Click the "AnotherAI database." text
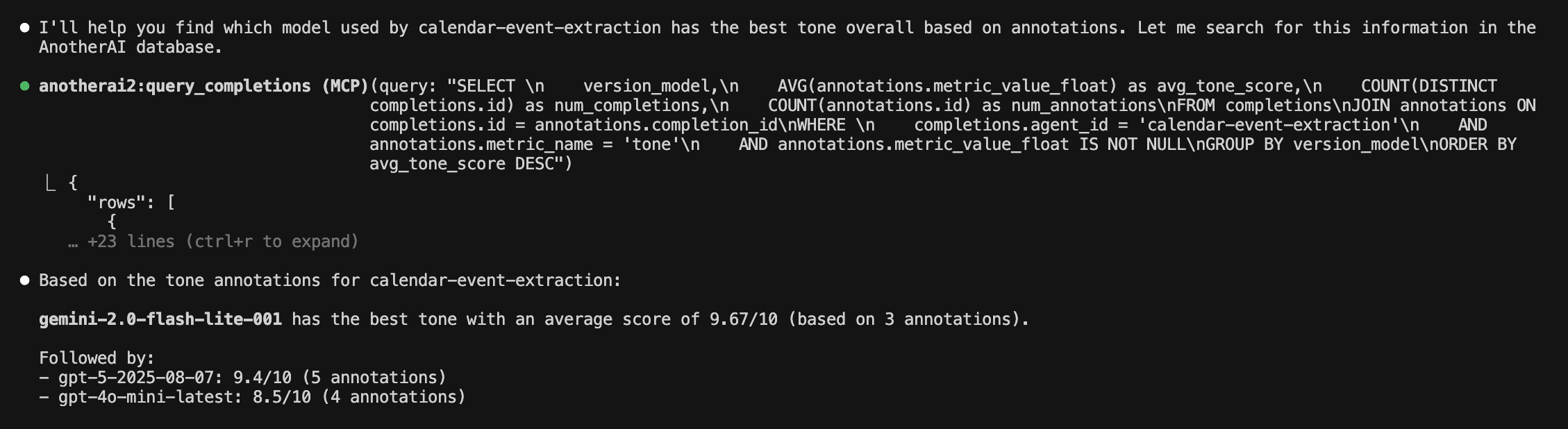This screenshot has height=429, width=1568. coord(131,47)
